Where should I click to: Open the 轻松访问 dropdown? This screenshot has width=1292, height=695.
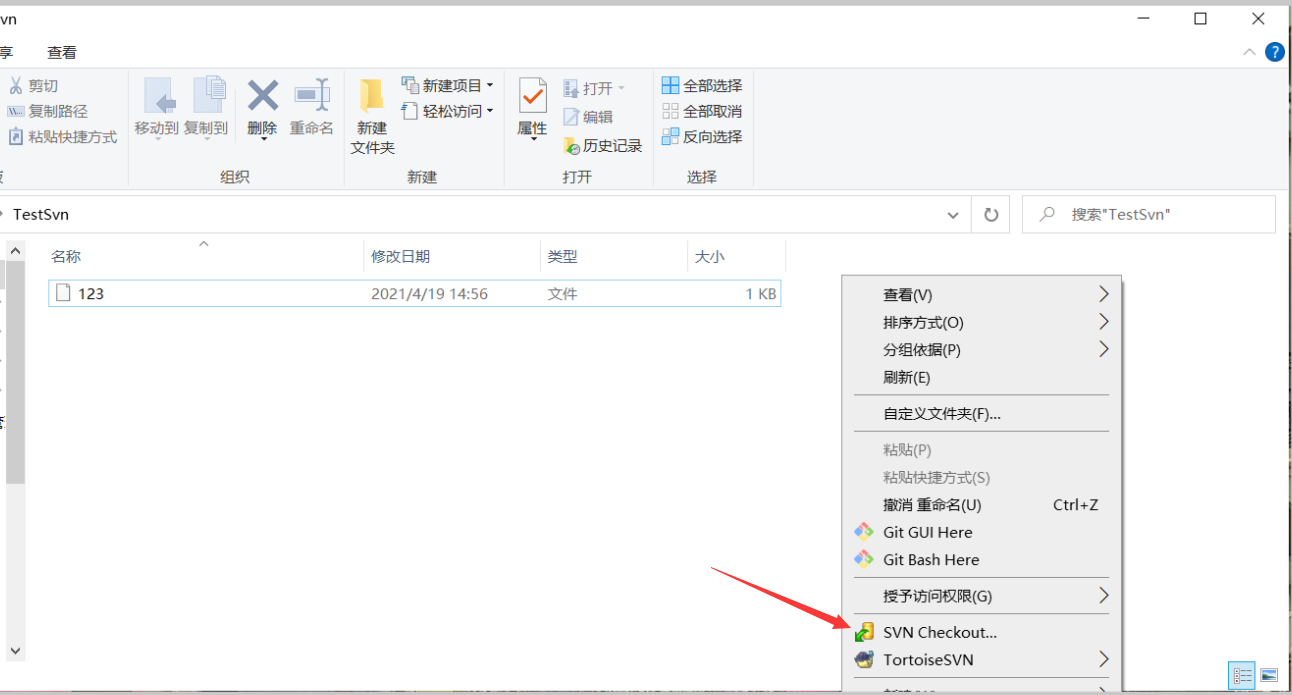pyautogui.click(x=447, y=111)
